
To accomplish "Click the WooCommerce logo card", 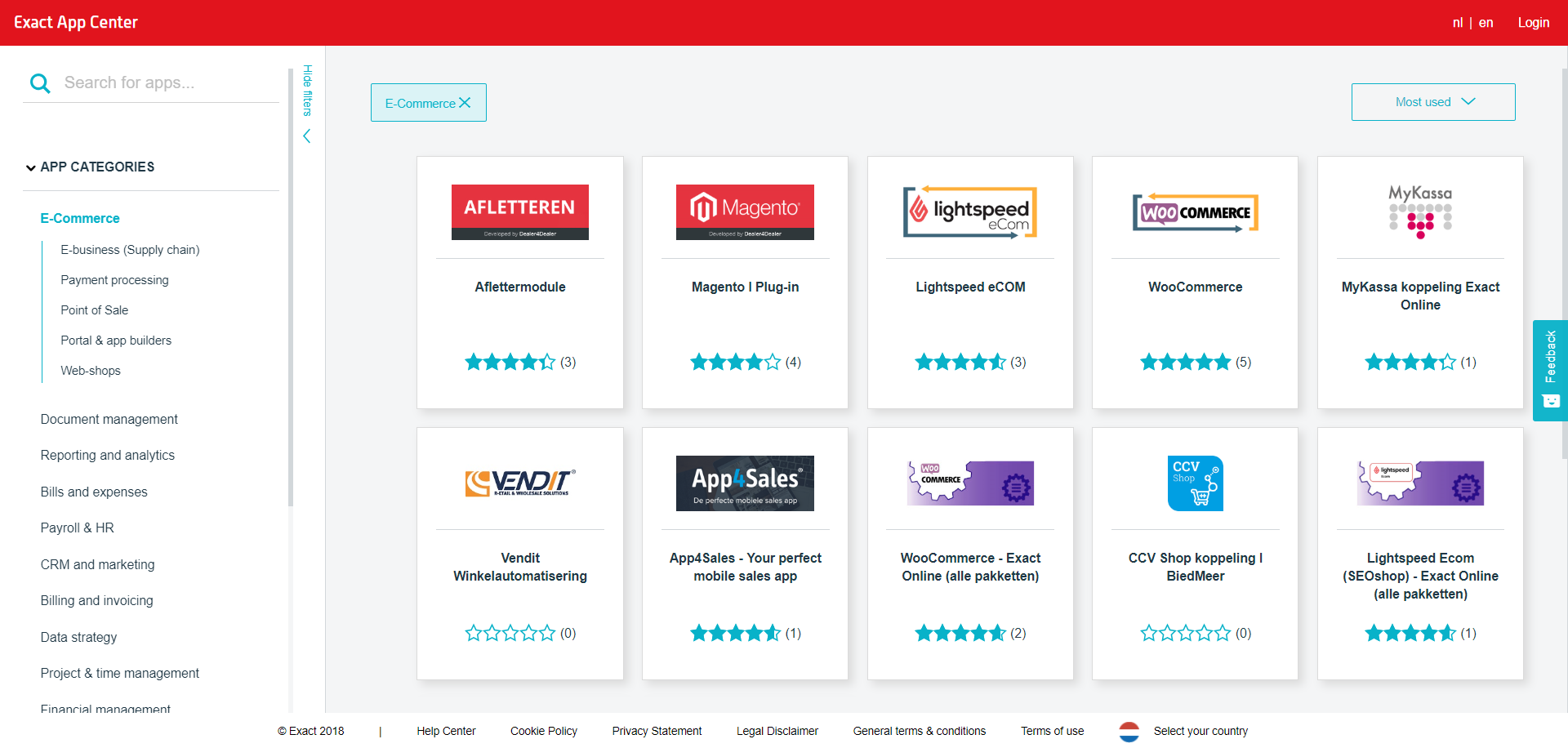I will pyautogui.click(x=1194, y=211).
